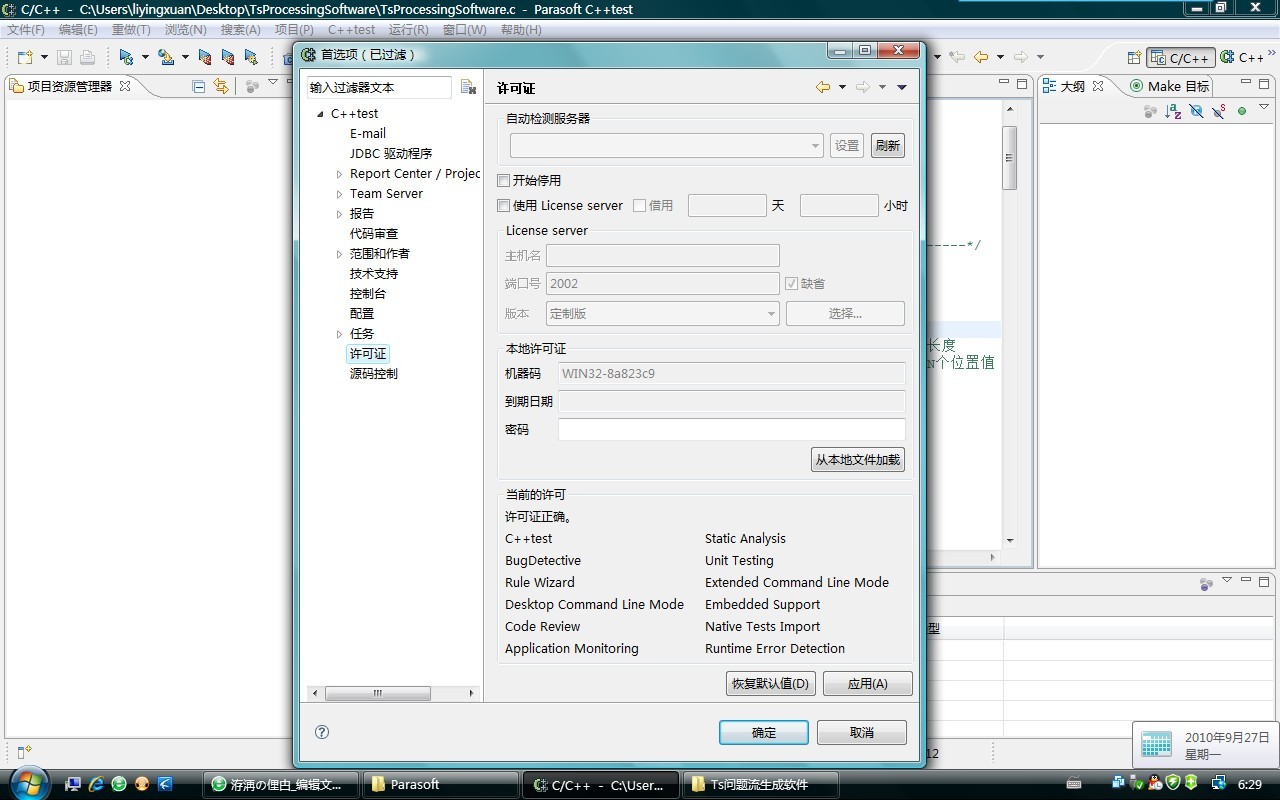Open the 运行(R) menu
Screen dimensions: 1280x800
pos(408,30)
